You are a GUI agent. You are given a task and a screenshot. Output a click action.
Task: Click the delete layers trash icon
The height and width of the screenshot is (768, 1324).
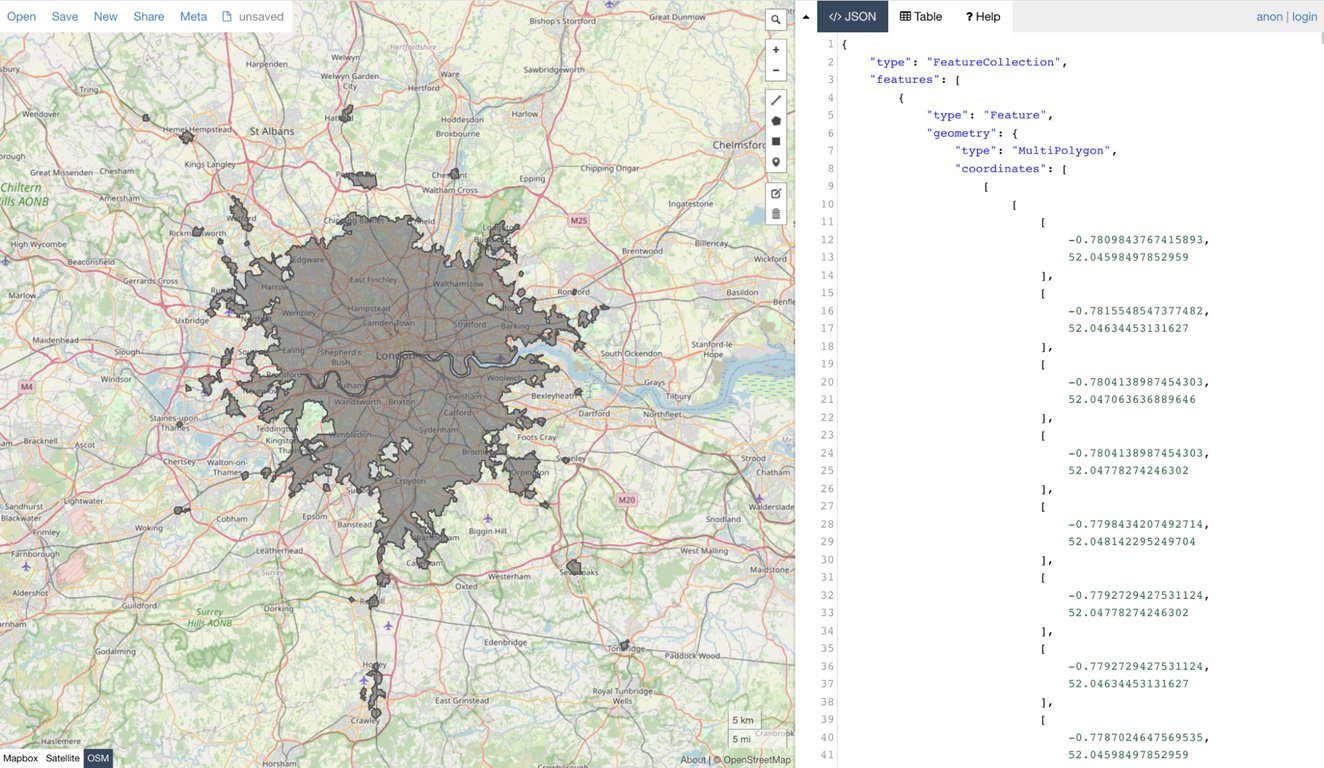pos(775,214)
